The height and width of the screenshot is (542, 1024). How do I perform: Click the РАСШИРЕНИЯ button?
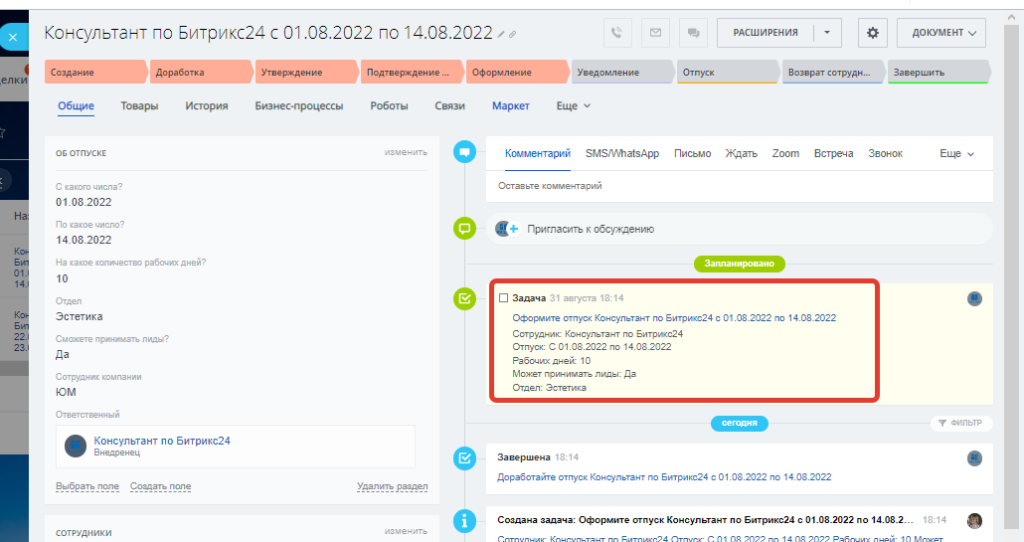coord(765,33)
